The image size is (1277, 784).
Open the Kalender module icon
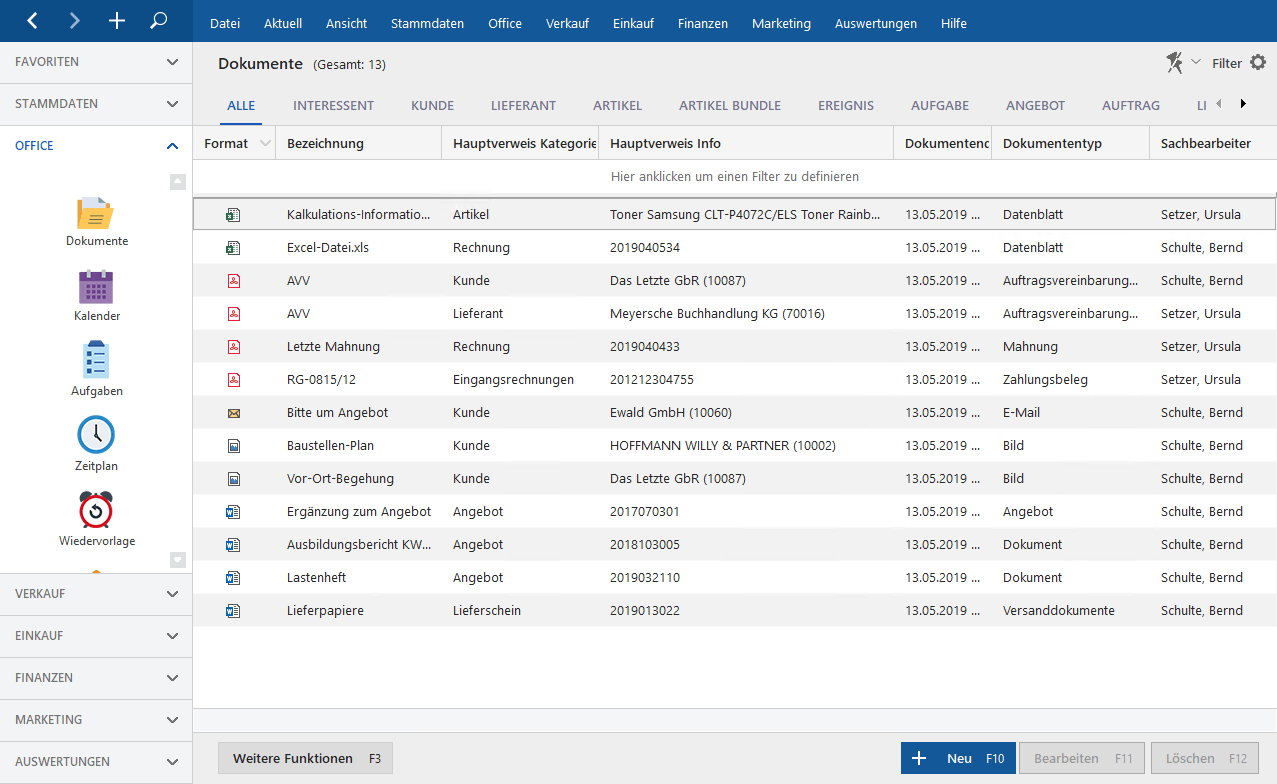pyautogui.click(x=96, y=288)
